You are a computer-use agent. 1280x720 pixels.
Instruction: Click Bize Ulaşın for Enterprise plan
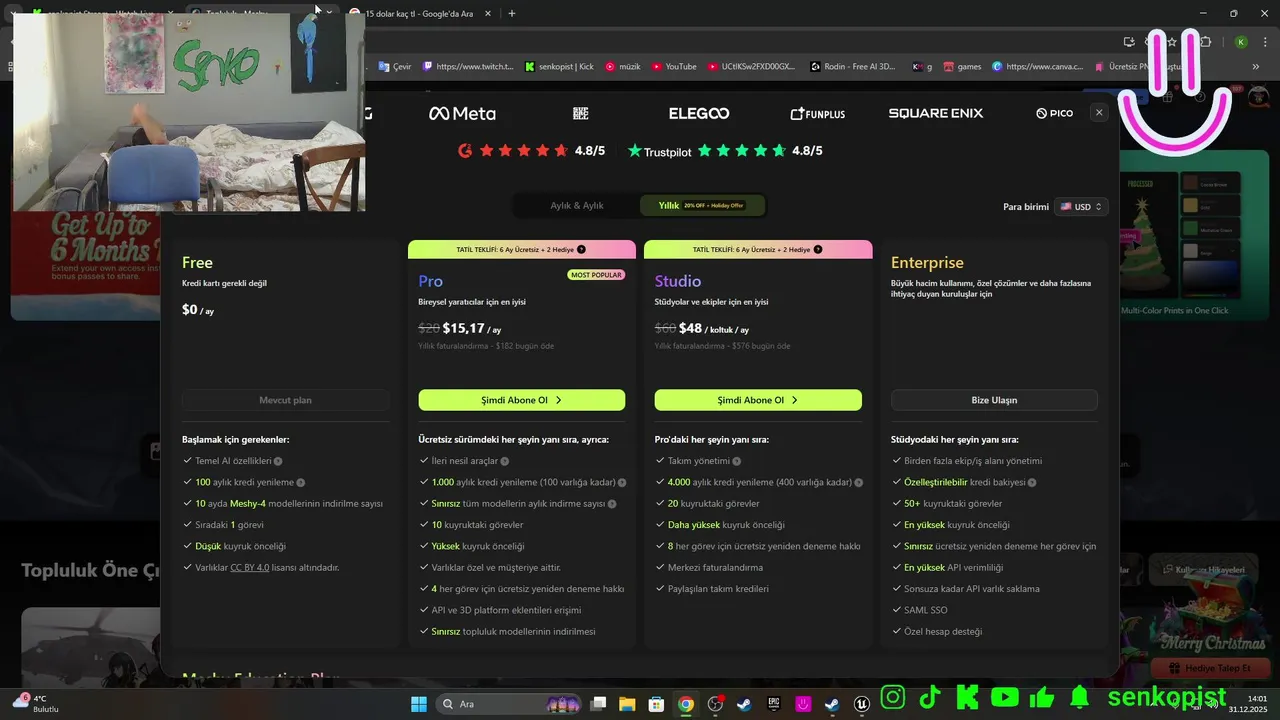click(994, 400)
